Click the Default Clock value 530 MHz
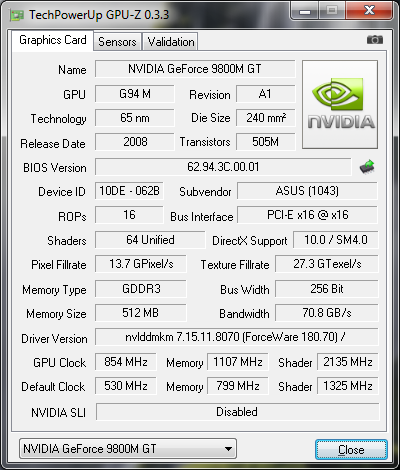The height and width of the screenshot is (470, 400). [126, 386]
